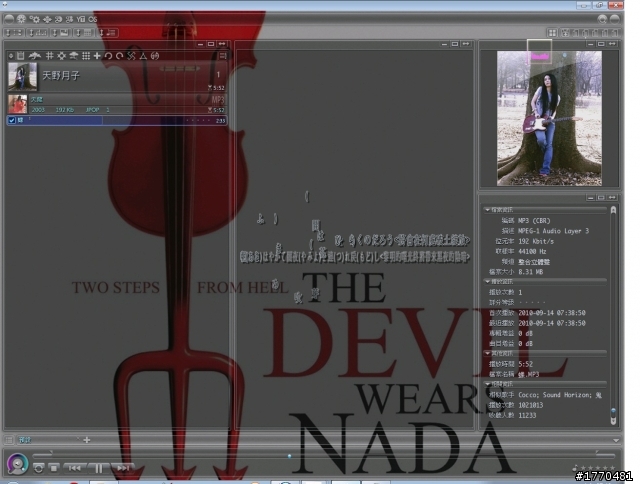640x484 pixels.
Task: Toggle the spectrum layout button in second toolbar
Action: tap(38, 33)
